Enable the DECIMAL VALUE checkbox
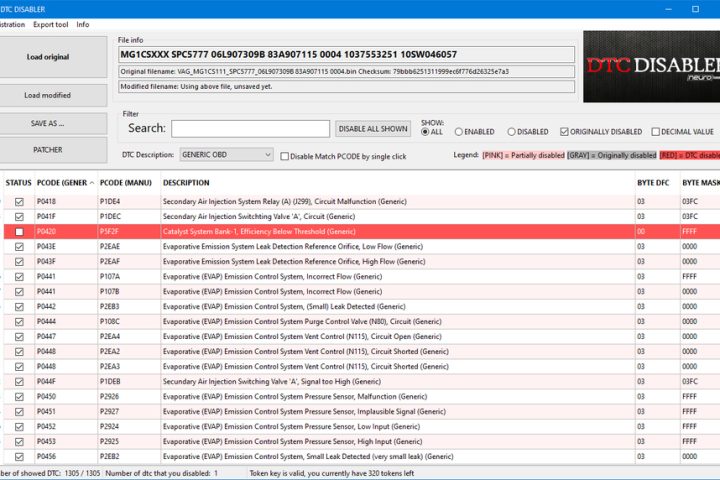Screen dimensions: 720x480 [656, 131]
